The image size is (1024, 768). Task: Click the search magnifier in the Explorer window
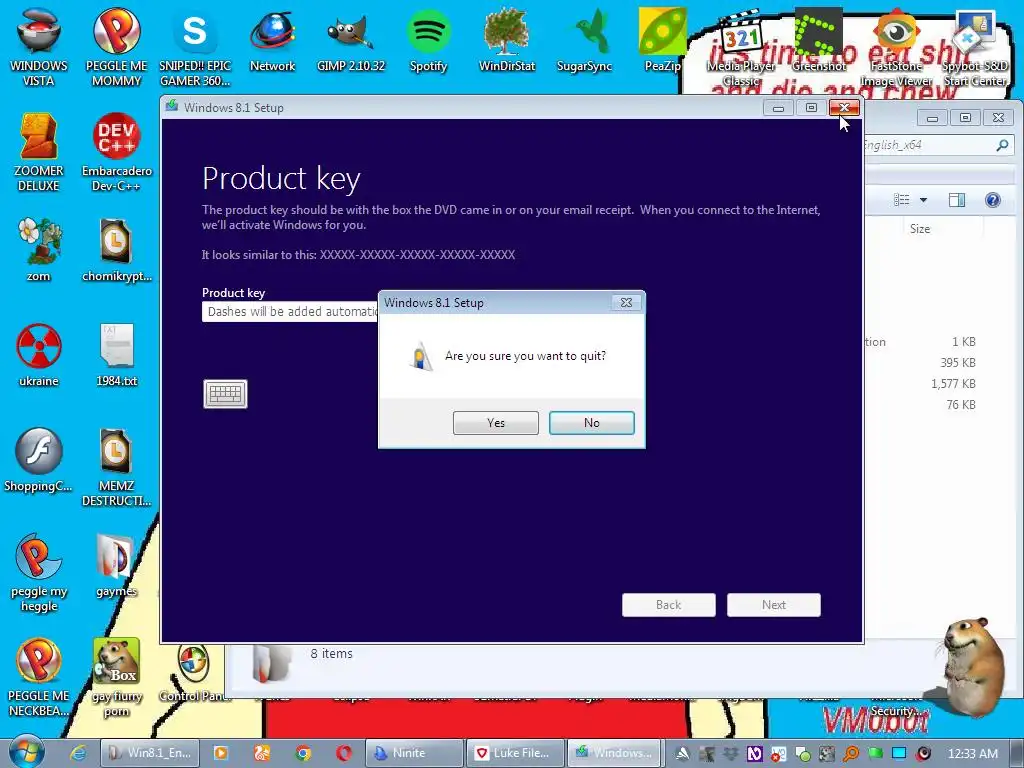1002,145
